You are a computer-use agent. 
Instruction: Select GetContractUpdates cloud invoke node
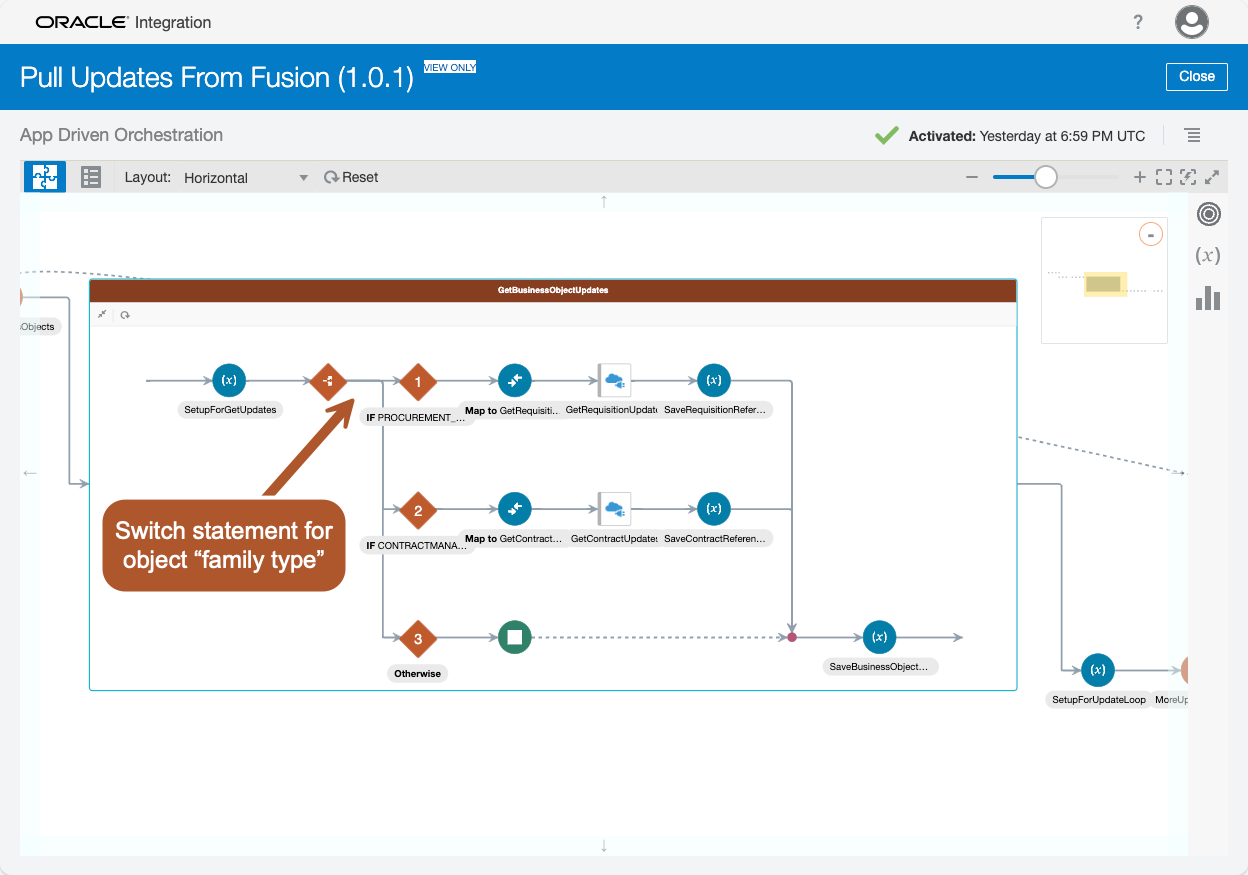coord(613,509)
